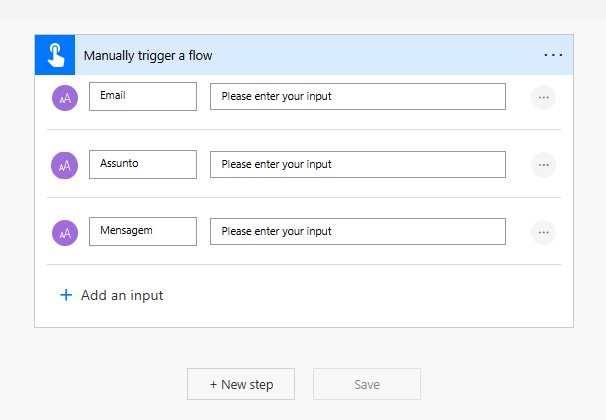The height and width of the screenshot is (420, 606).
Task: Edit the Mensagem name field
Action: tap(143, 231)
